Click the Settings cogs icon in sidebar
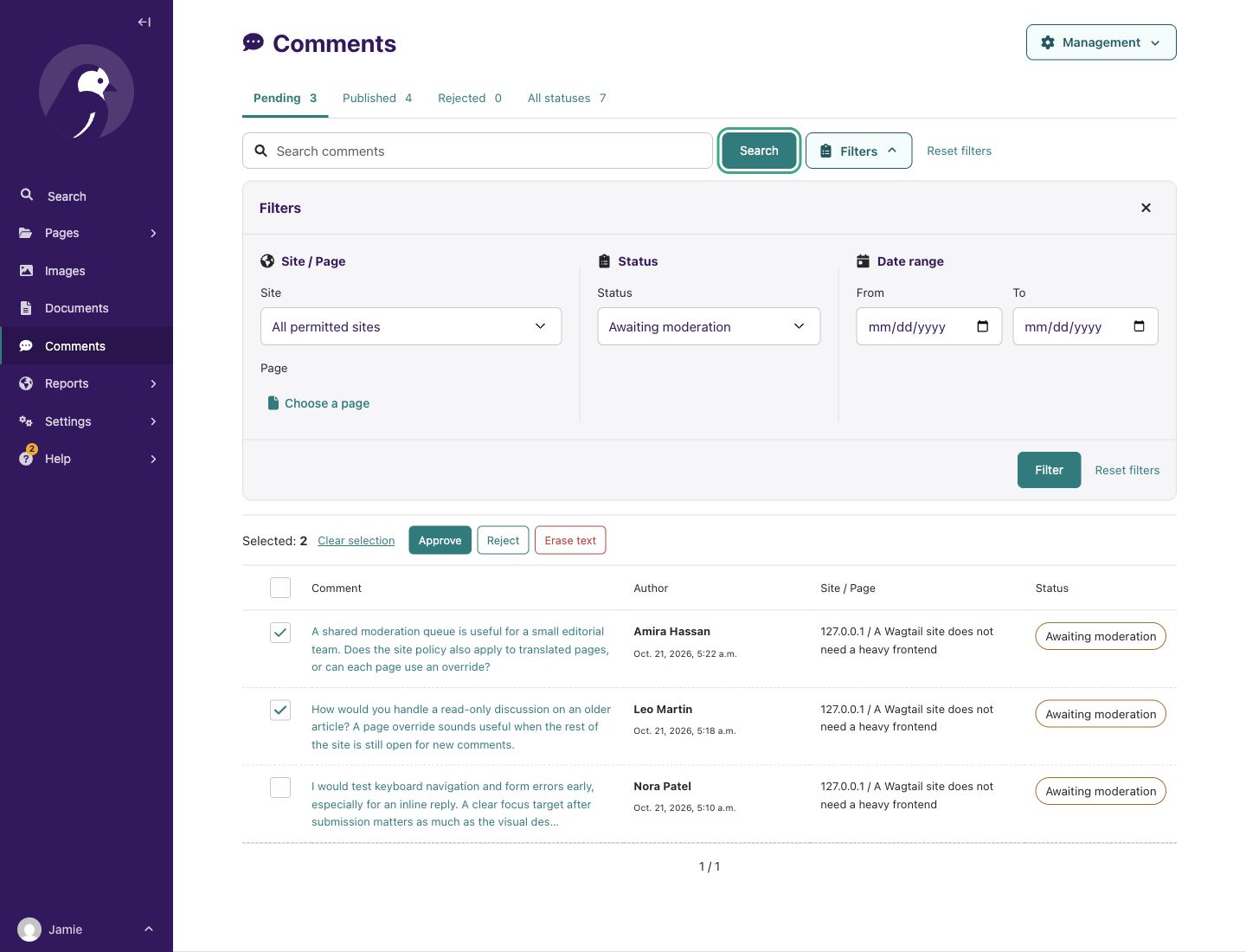Image resolution: width=1246 pixels, height=952 pixels. tap(26, 421)
